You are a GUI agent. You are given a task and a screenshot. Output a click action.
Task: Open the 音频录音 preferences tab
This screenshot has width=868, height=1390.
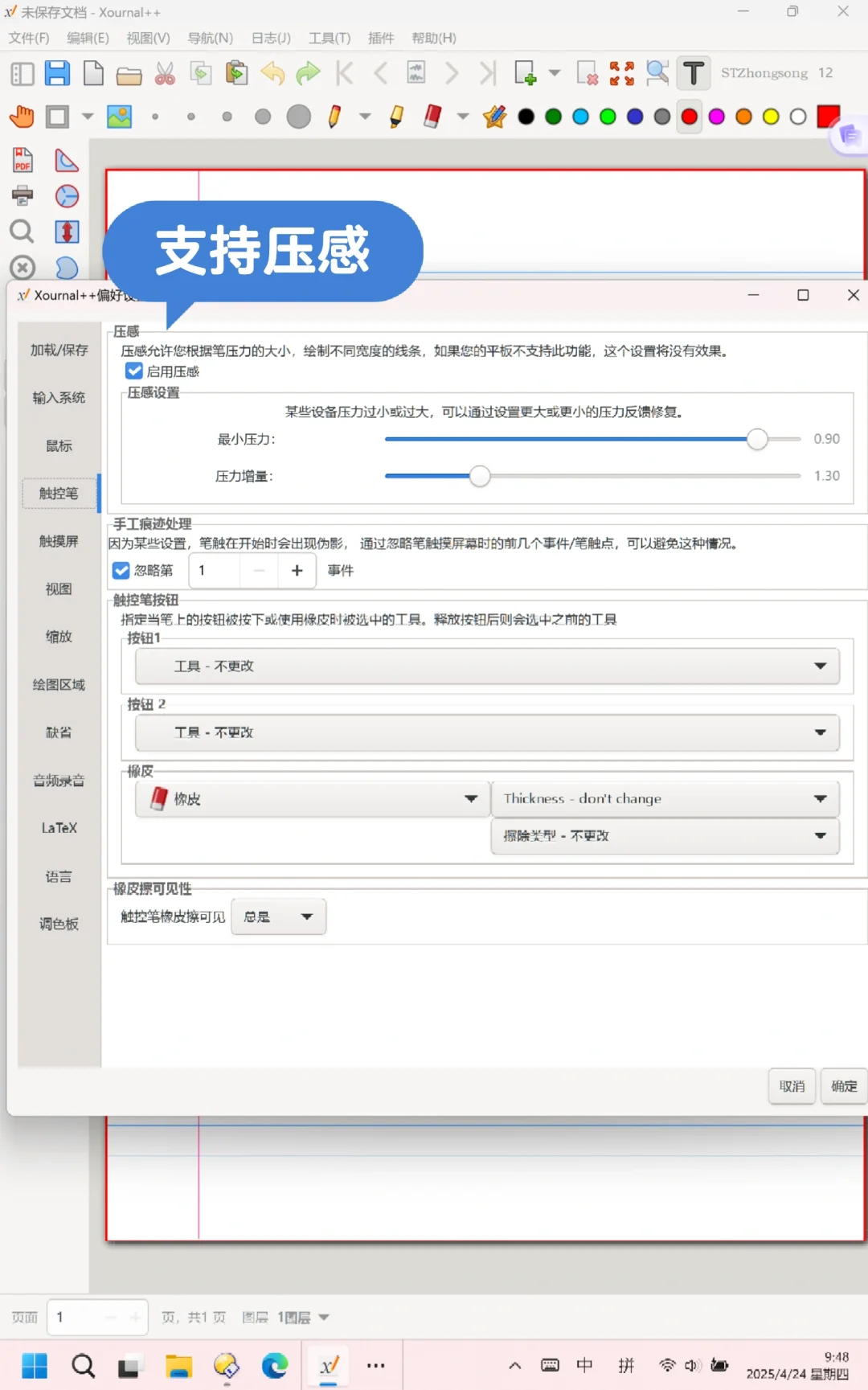(x=59, y=780)
